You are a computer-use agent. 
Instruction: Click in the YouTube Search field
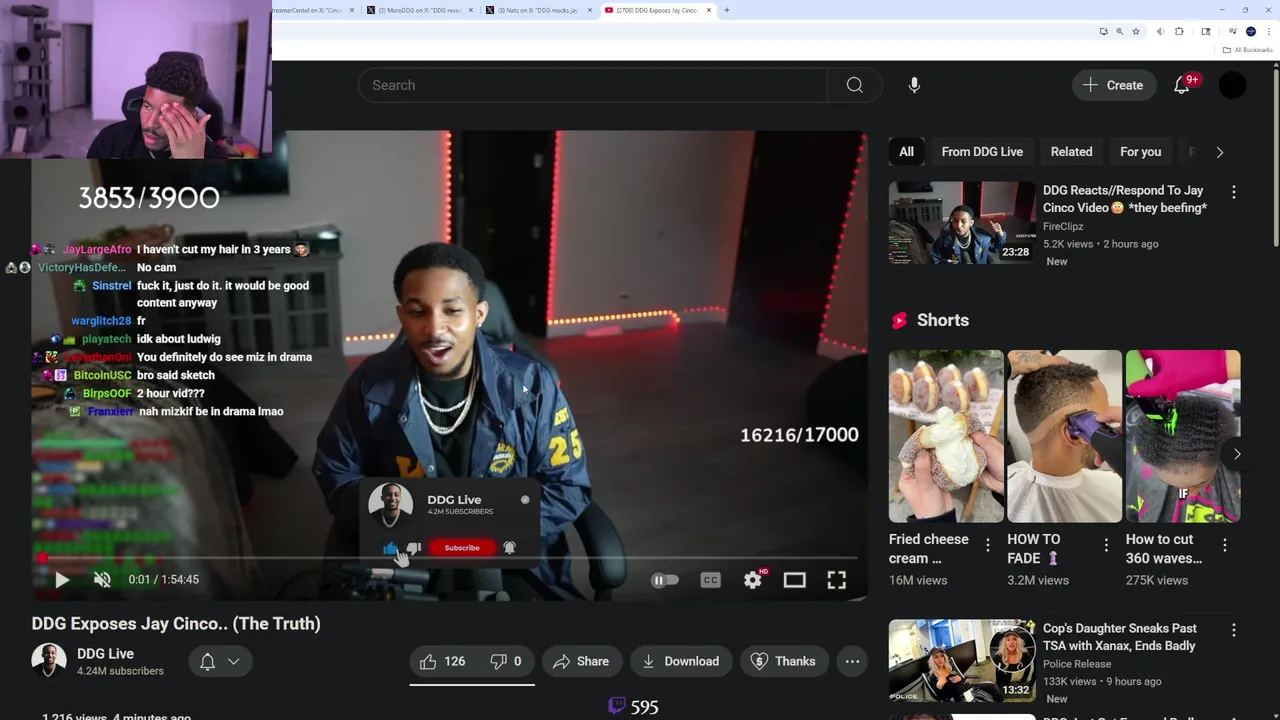coord(593,85)
